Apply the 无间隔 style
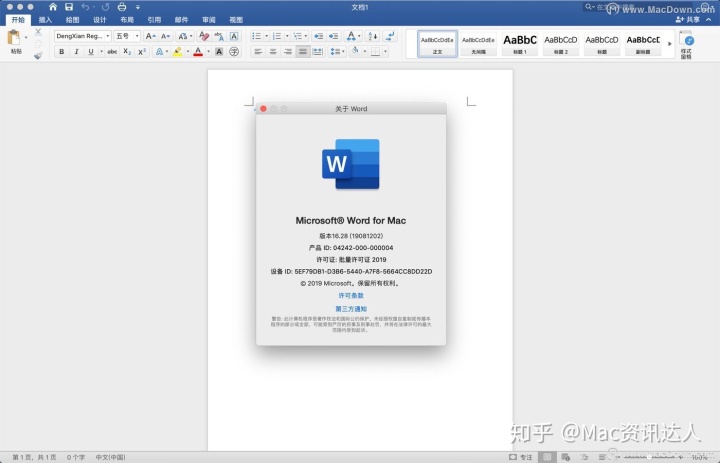 (x=478, y=44)
